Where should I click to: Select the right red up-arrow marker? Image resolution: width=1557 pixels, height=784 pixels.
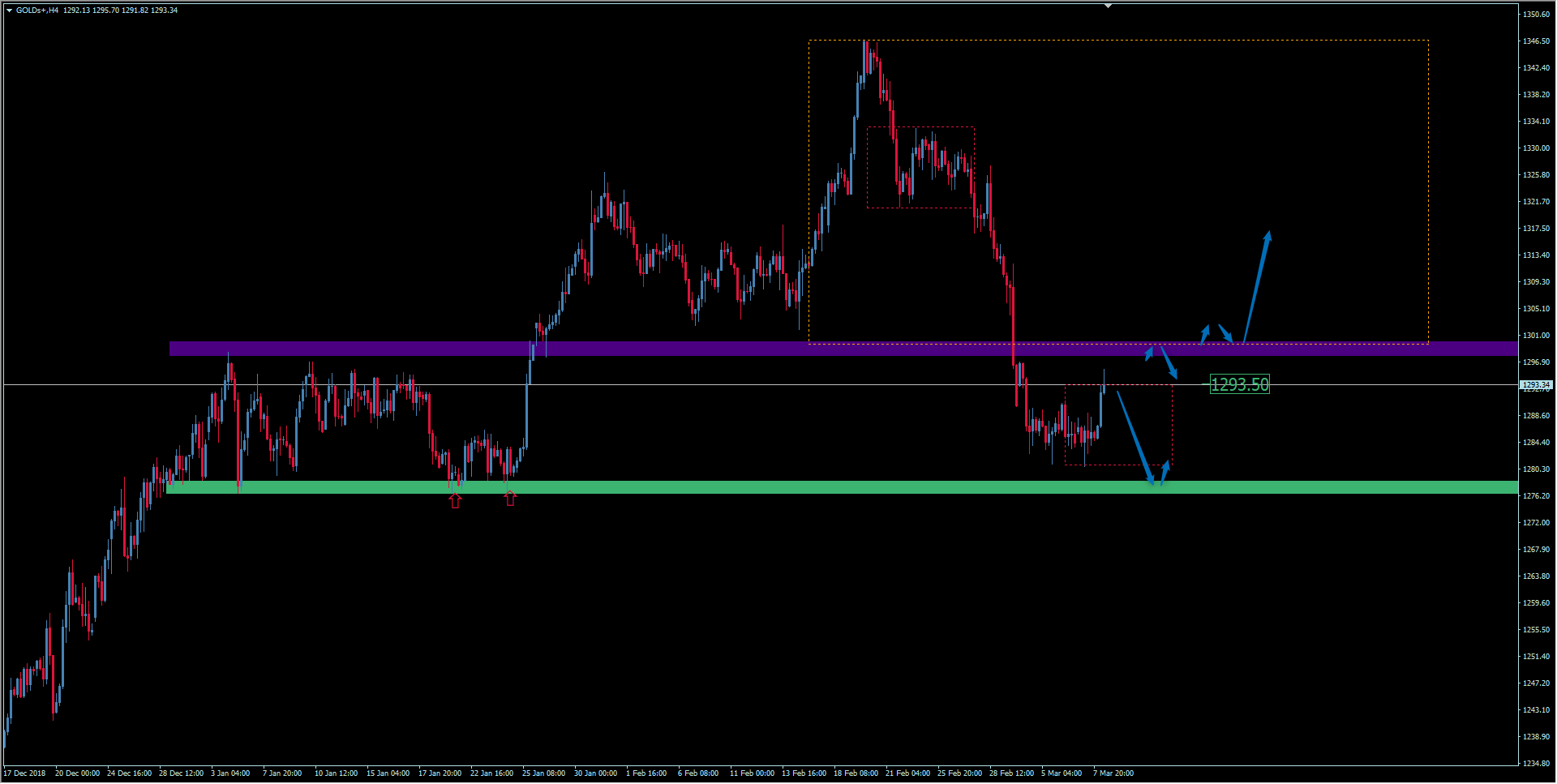click(x=510, y=499)
